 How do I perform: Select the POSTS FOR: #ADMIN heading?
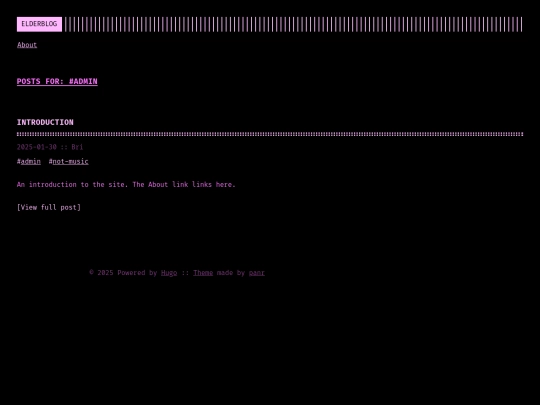pyautogui.click(x=57, y=82)
